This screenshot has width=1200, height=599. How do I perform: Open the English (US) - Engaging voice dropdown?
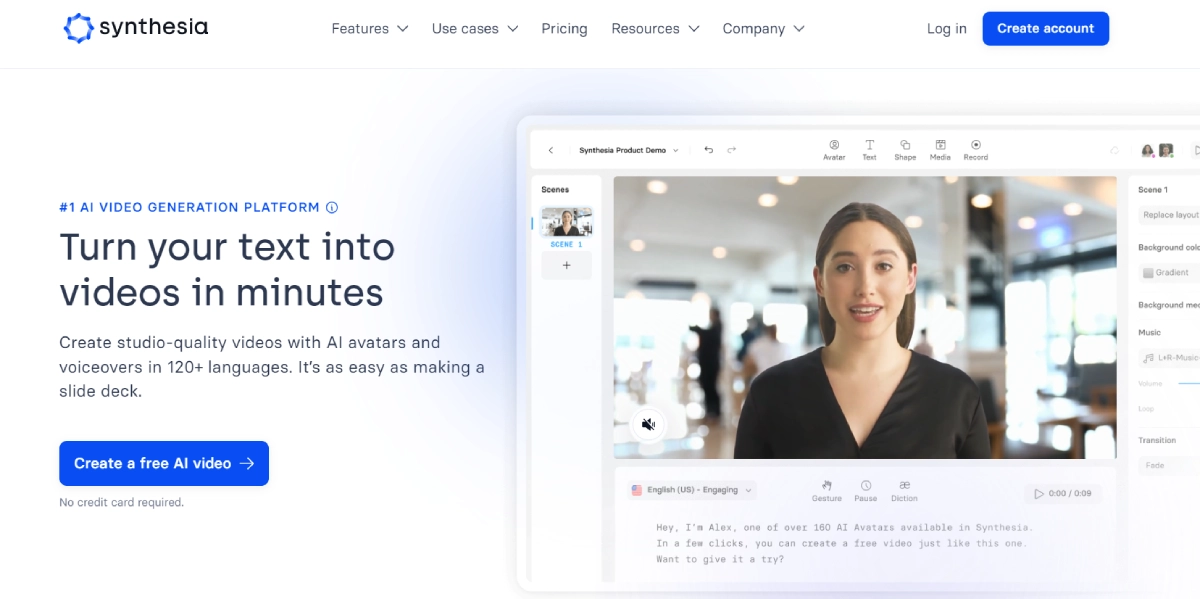(x=692, y=490)
